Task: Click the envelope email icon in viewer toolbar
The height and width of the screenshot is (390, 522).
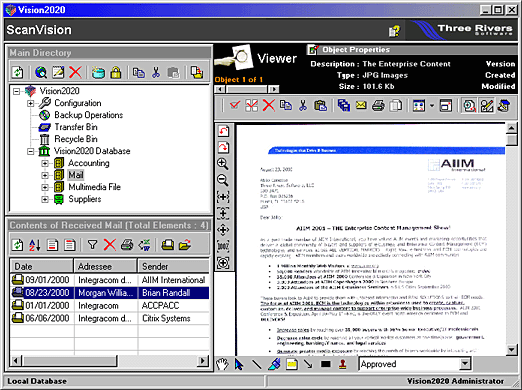Action: pos(361,106)
